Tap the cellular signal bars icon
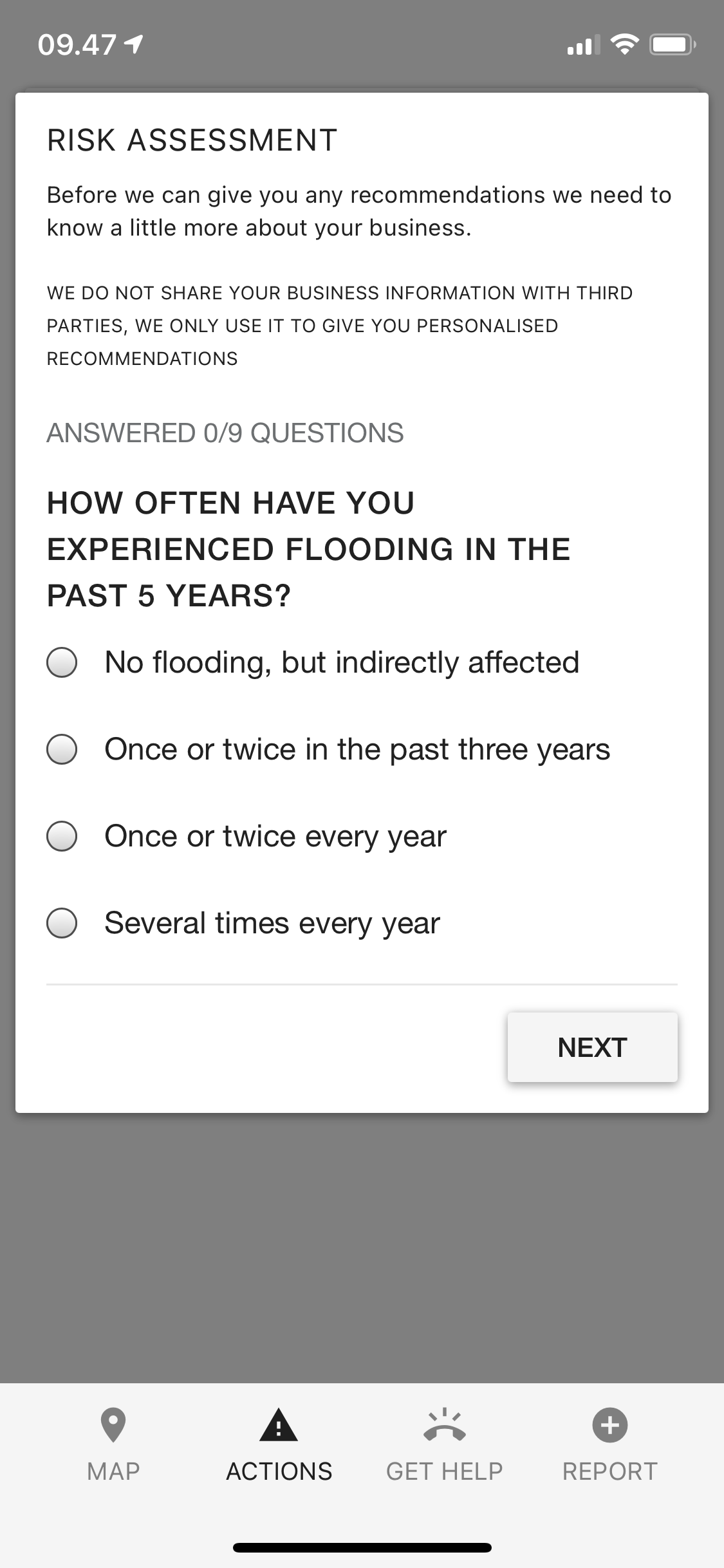Image resolution: width=724 pixels, height=1568 pixels. 583,46
